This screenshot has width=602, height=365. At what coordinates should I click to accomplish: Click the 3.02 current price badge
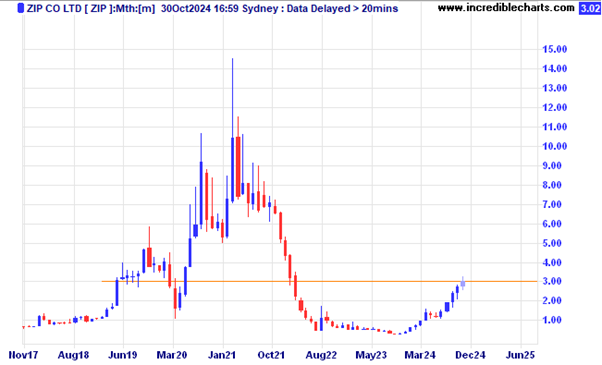(x=589, y=8)
